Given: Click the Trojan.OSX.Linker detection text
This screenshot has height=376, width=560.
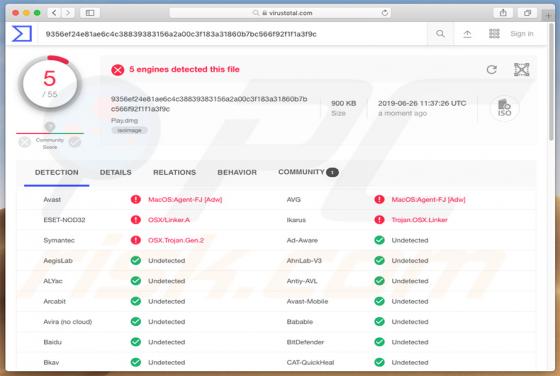Looking at the screenshot, I should click(419, 220).
